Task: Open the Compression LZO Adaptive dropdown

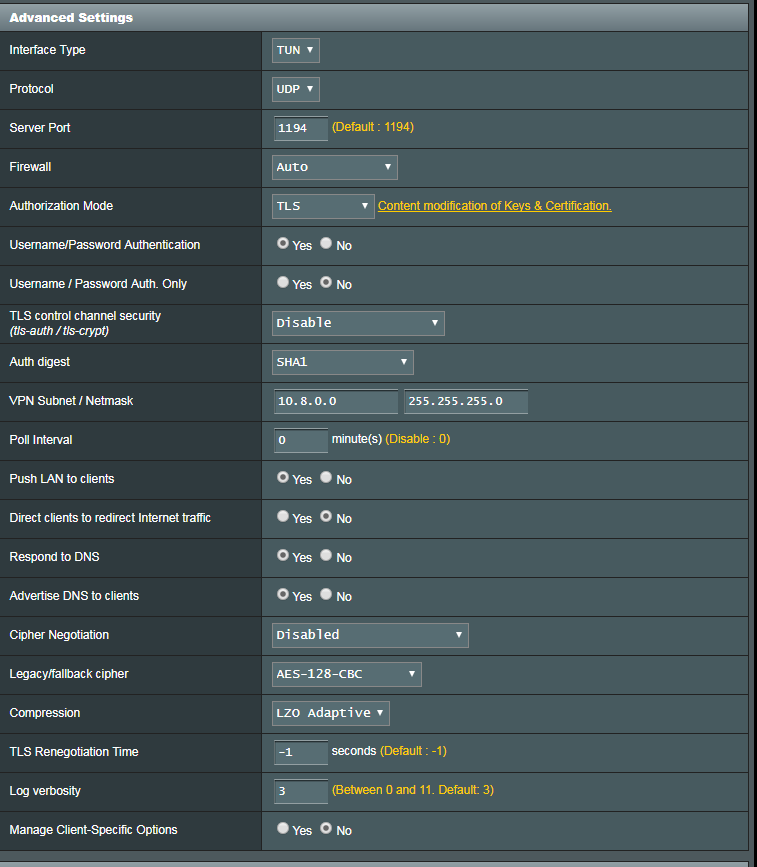Action: 331,713
